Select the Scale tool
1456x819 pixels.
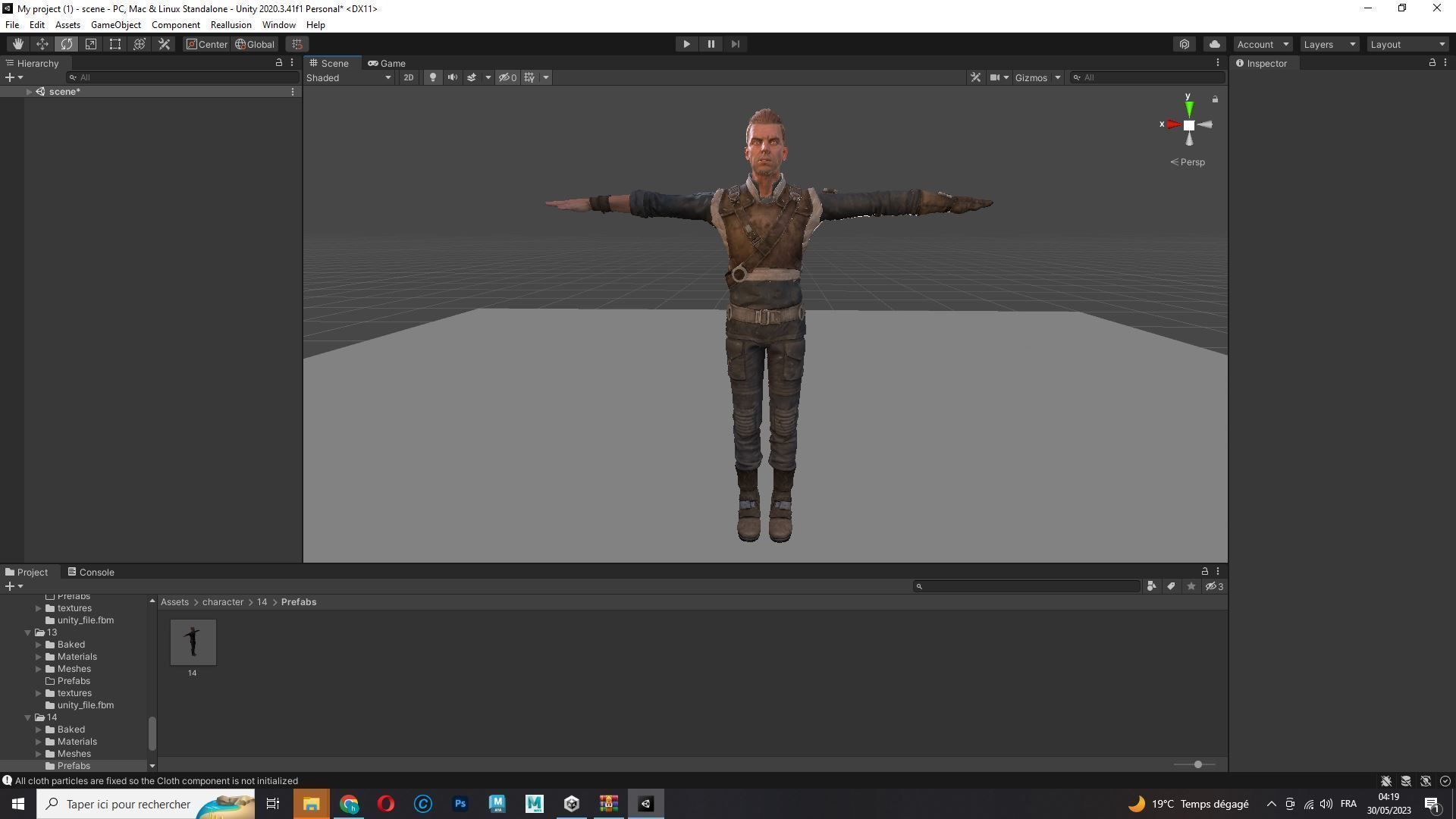[91, 44]
